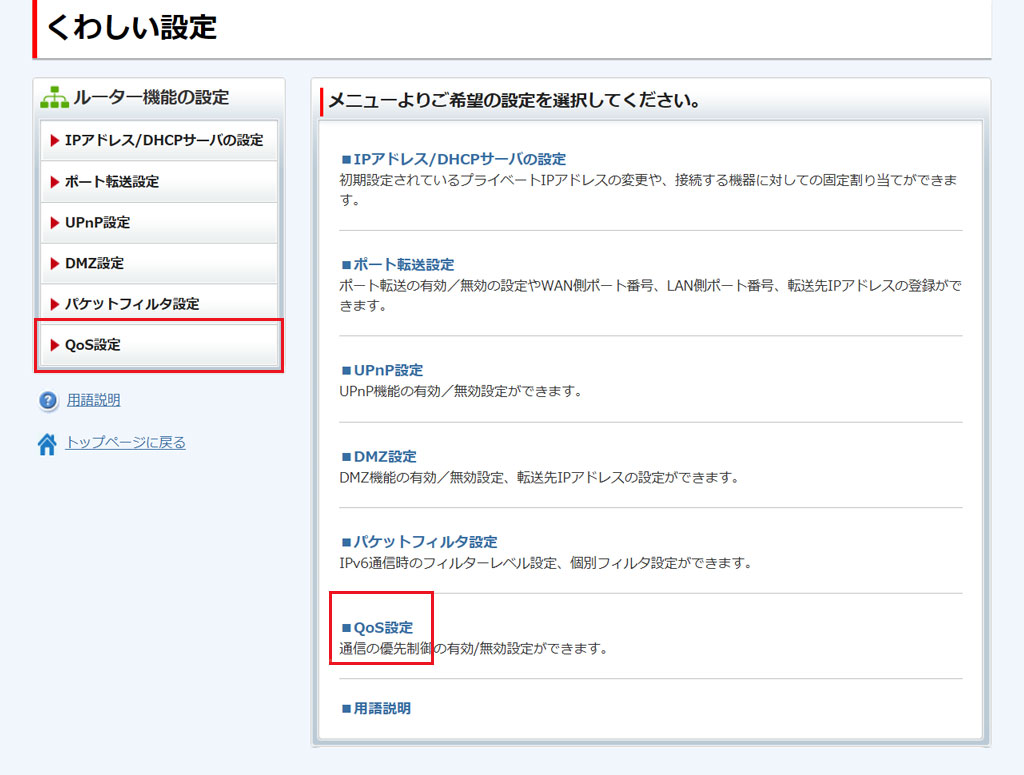Image resolution: width=1024 pixels, height=775 pixels.
Task: Click the ポート転送設定 link in main panel
Action: pyautogui.click(x=403, y=265)
